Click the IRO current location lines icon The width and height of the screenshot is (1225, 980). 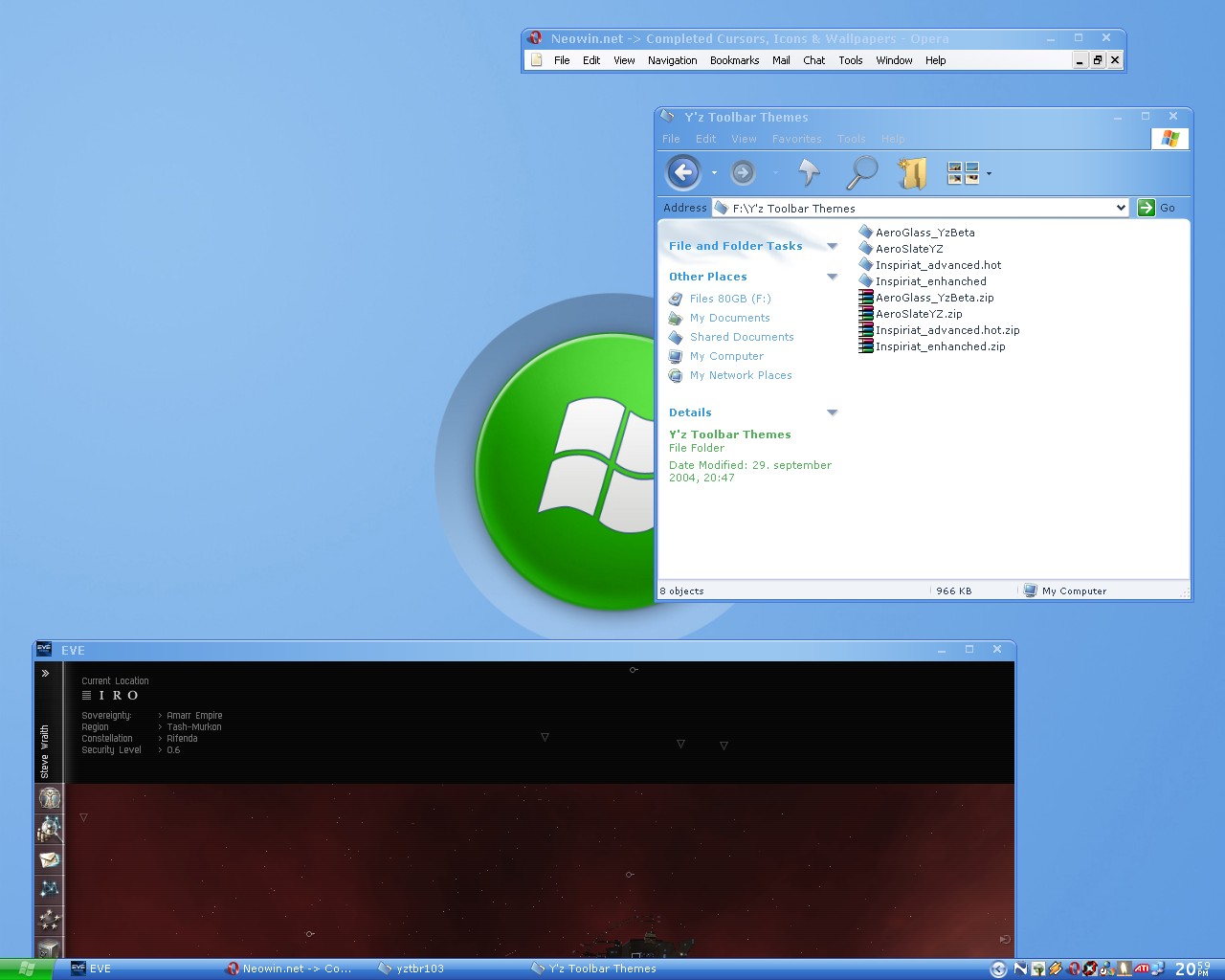click(86, 696)
